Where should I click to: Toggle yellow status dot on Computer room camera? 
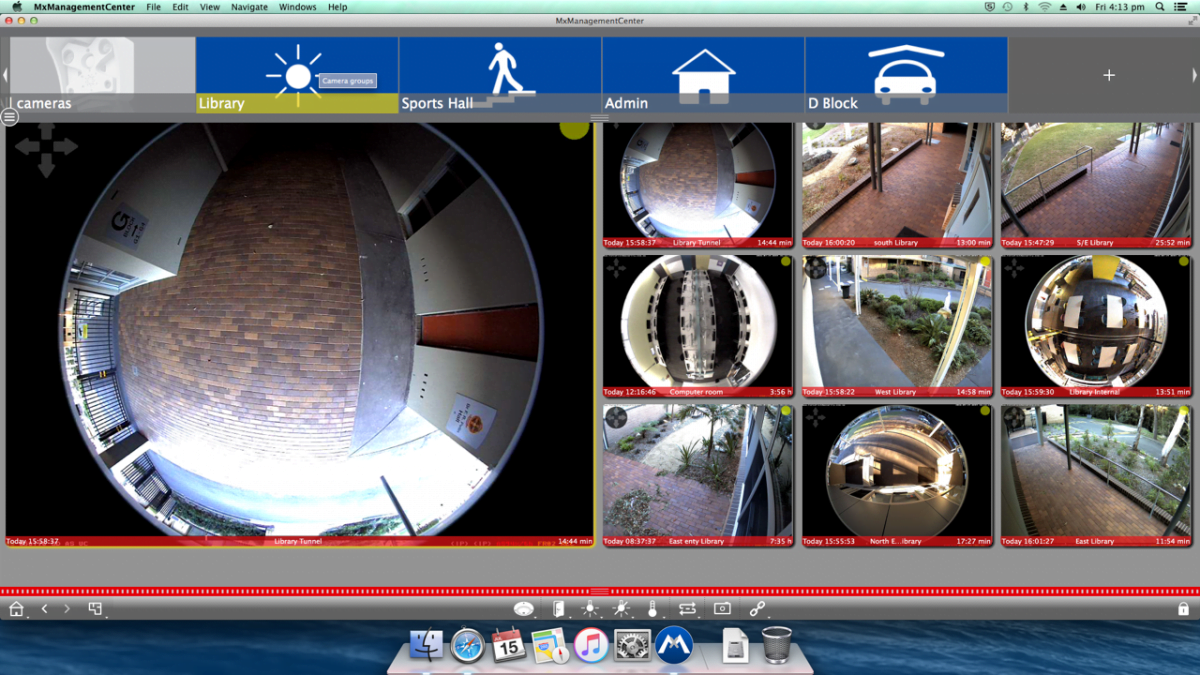pyautogui.click(x=786, y=261)
